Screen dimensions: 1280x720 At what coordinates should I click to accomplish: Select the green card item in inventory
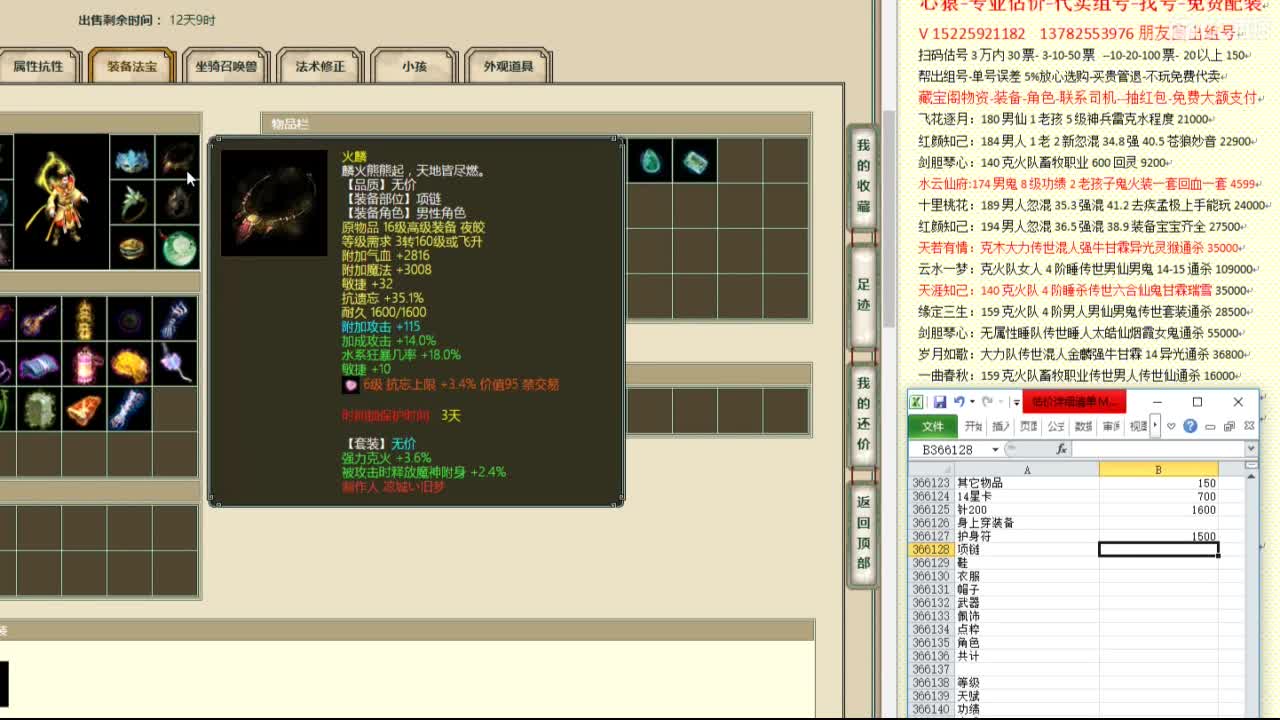[x=695, y=160]
